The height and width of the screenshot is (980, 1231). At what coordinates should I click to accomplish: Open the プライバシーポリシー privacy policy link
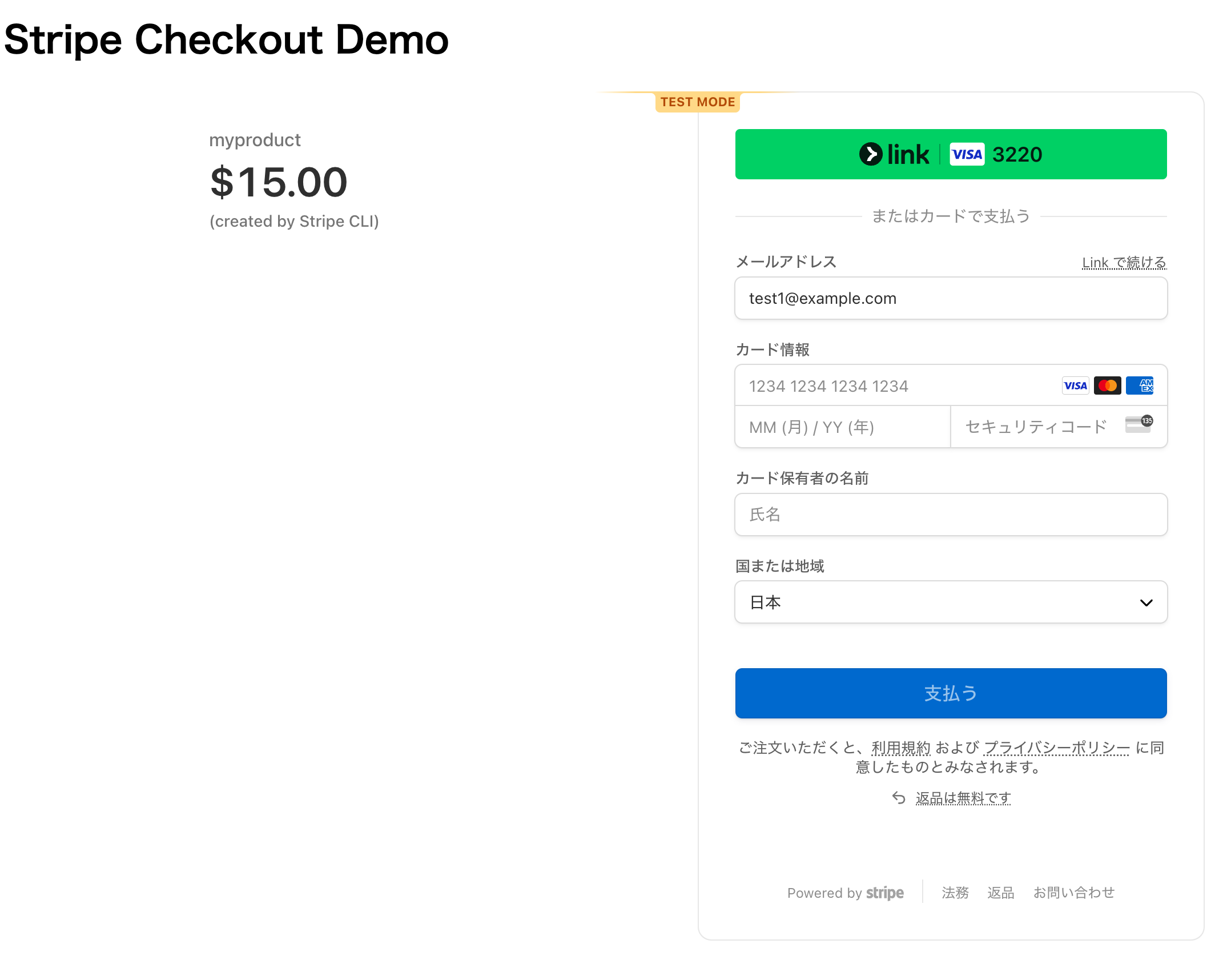pos(1056,748)
